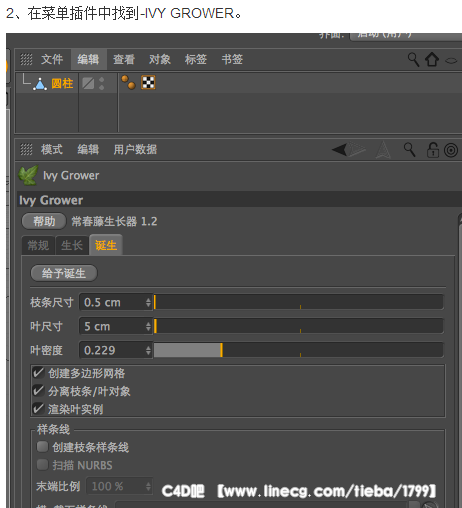Toggle the cylinder's visibility dots

click(x=102, y=83)
